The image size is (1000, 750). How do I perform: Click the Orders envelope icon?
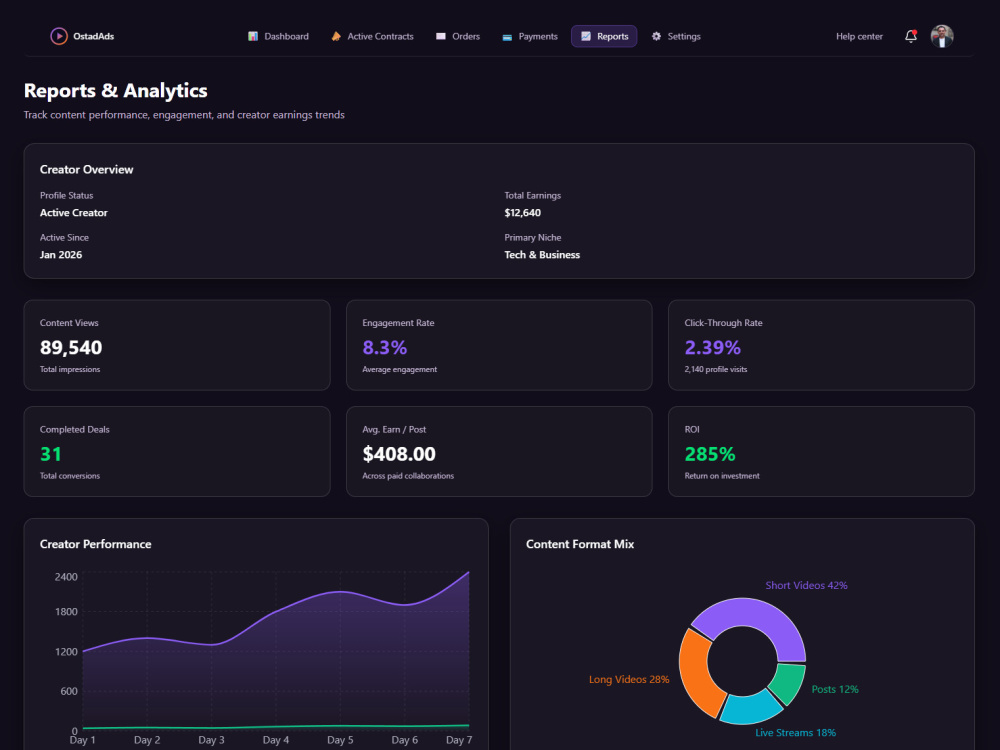click(441, 36)
